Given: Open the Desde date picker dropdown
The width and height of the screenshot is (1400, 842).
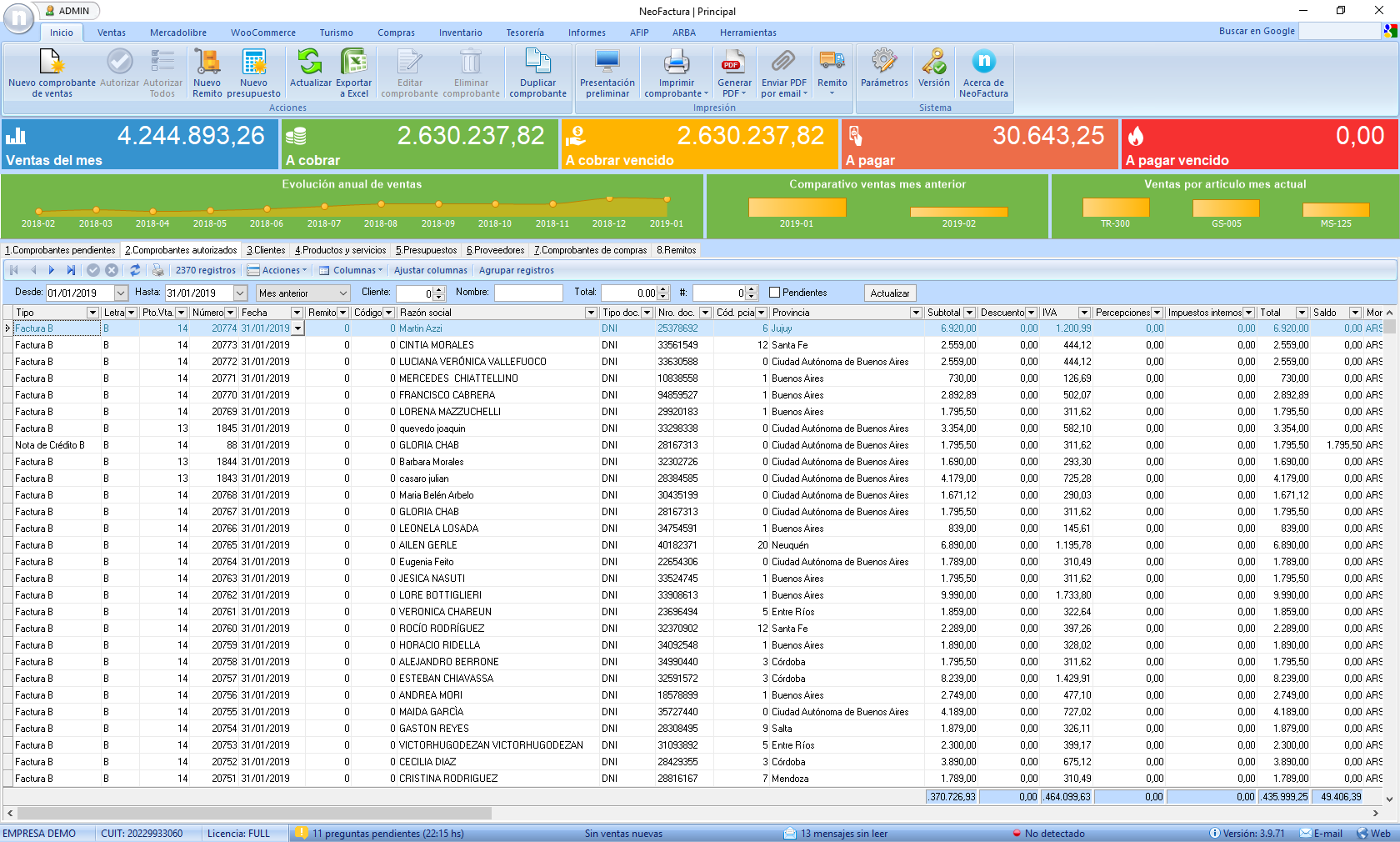Looking at the screenshot, I should point(121,293).
